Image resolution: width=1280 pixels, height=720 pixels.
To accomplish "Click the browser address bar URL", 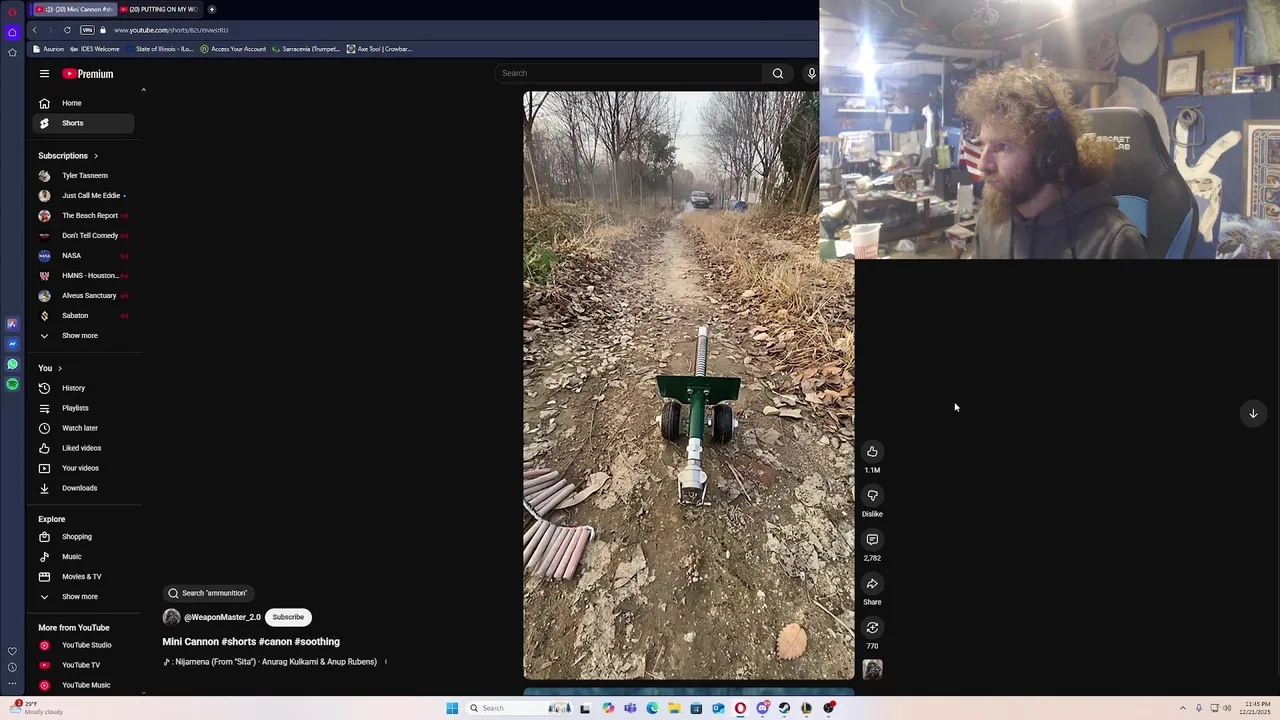I will click(x=171, y=30).
